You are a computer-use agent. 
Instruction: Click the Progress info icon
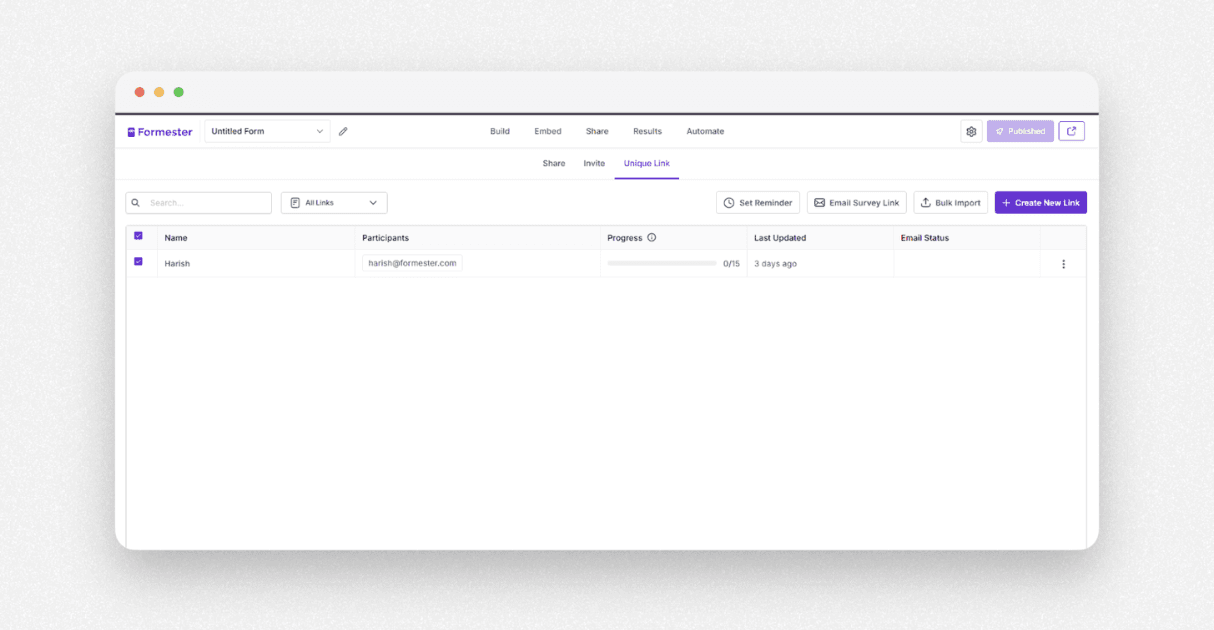[x=652, y=238]
